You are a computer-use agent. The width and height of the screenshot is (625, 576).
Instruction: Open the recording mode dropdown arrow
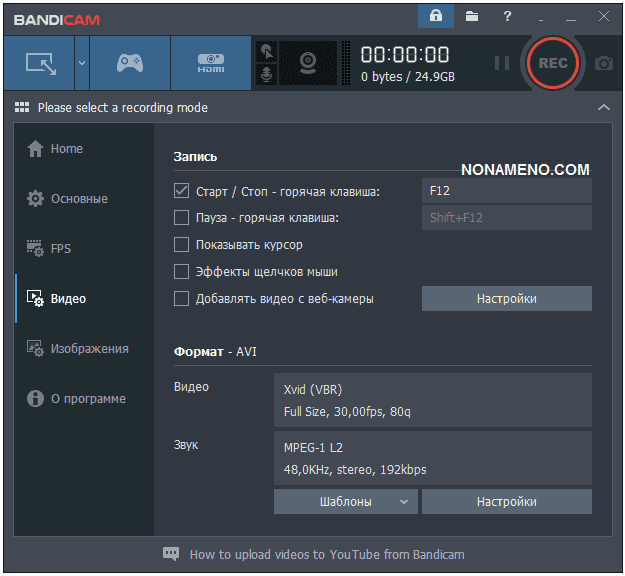[x=82, y=63]
